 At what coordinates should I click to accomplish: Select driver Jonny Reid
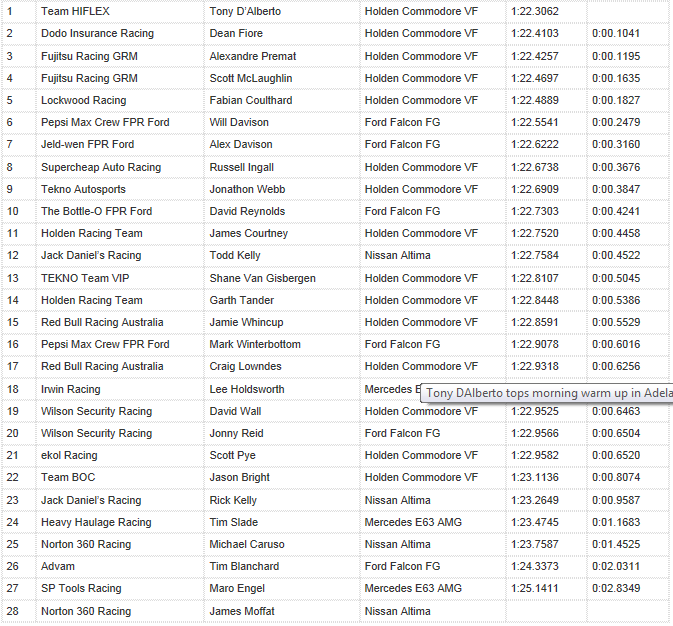[236, 433]
